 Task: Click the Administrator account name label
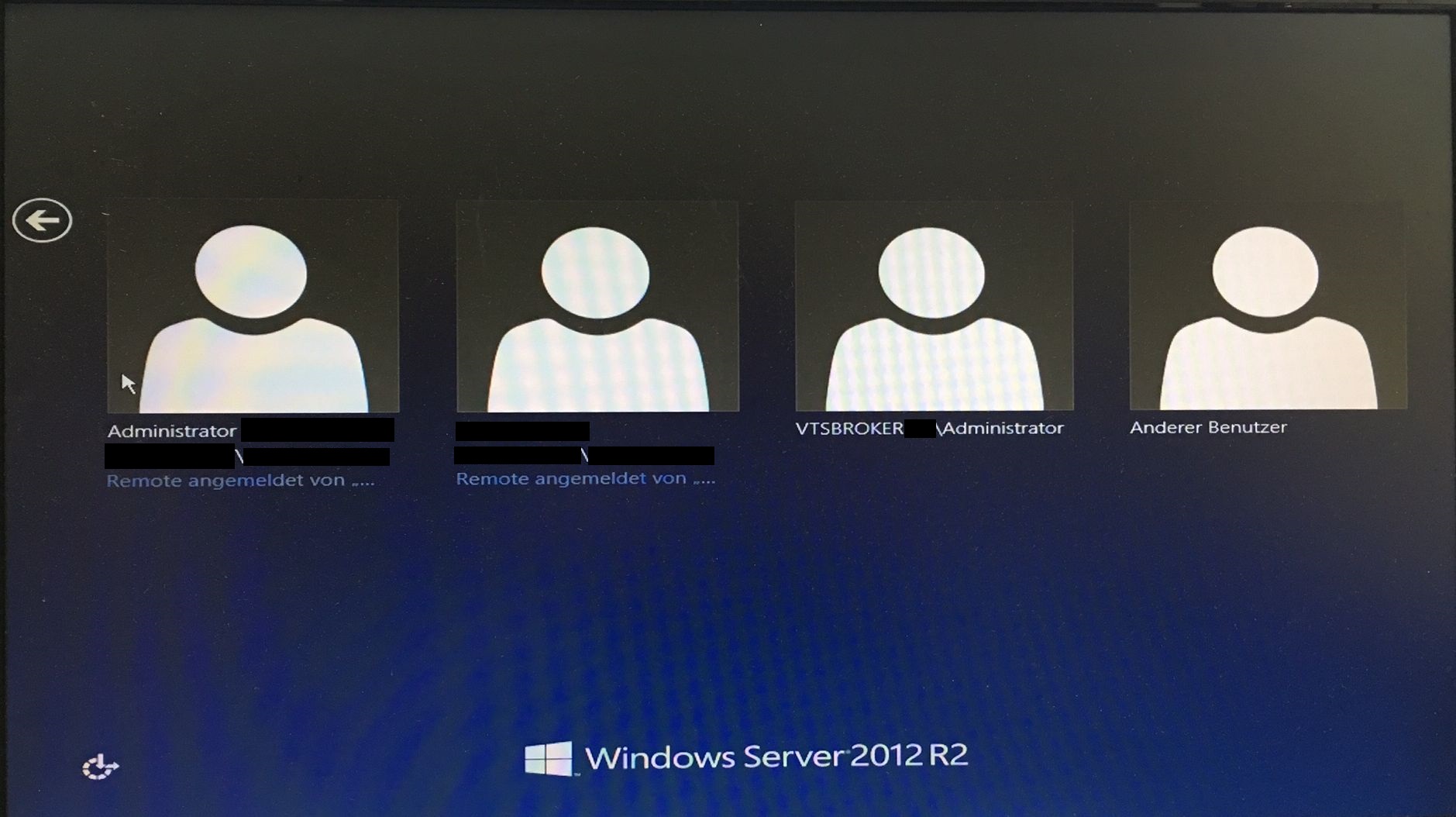(x=172, y=432)
